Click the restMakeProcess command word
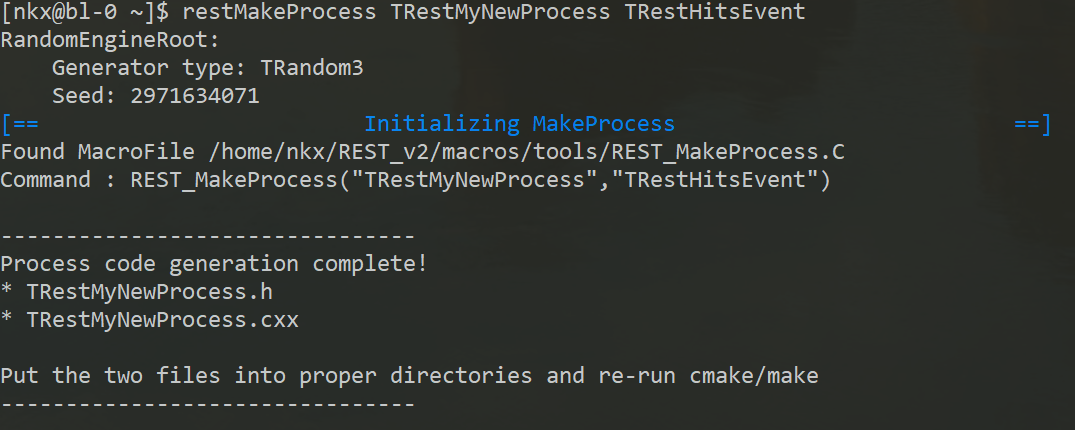This screenshot has width=1075, height=430. 280,12
